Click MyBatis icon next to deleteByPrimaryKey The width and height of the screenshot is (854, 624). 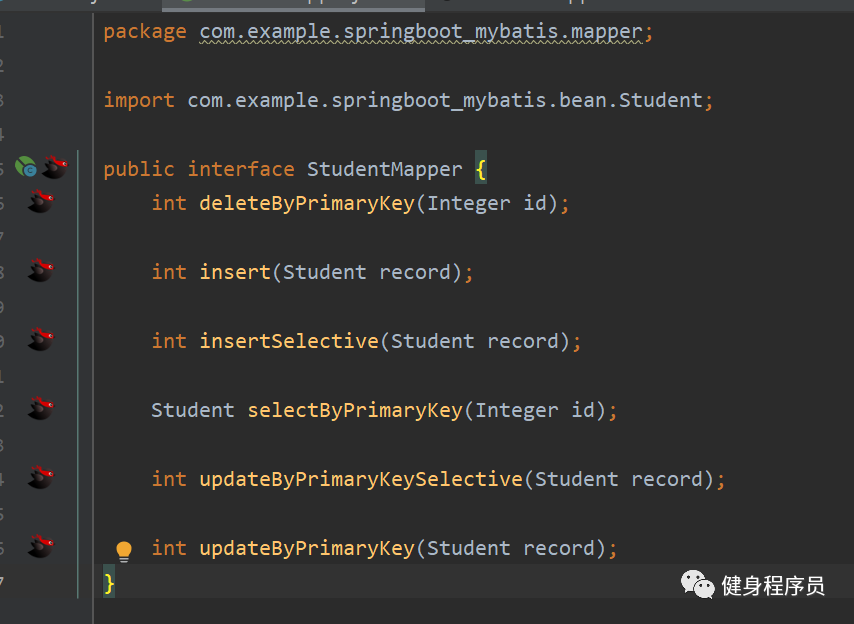coord(40,203)
